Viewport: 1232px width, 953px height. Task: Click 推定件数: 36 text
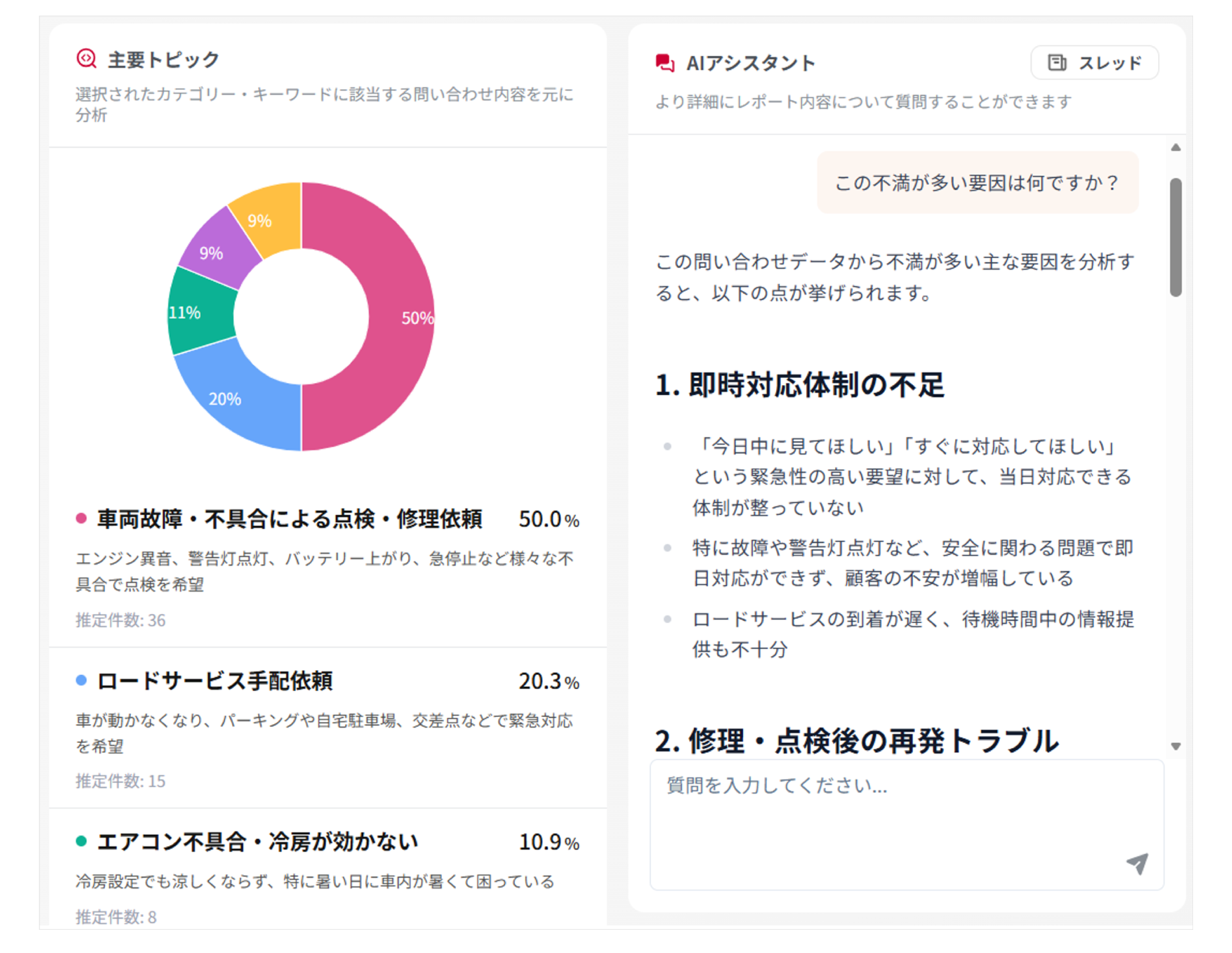click(121, 620)
